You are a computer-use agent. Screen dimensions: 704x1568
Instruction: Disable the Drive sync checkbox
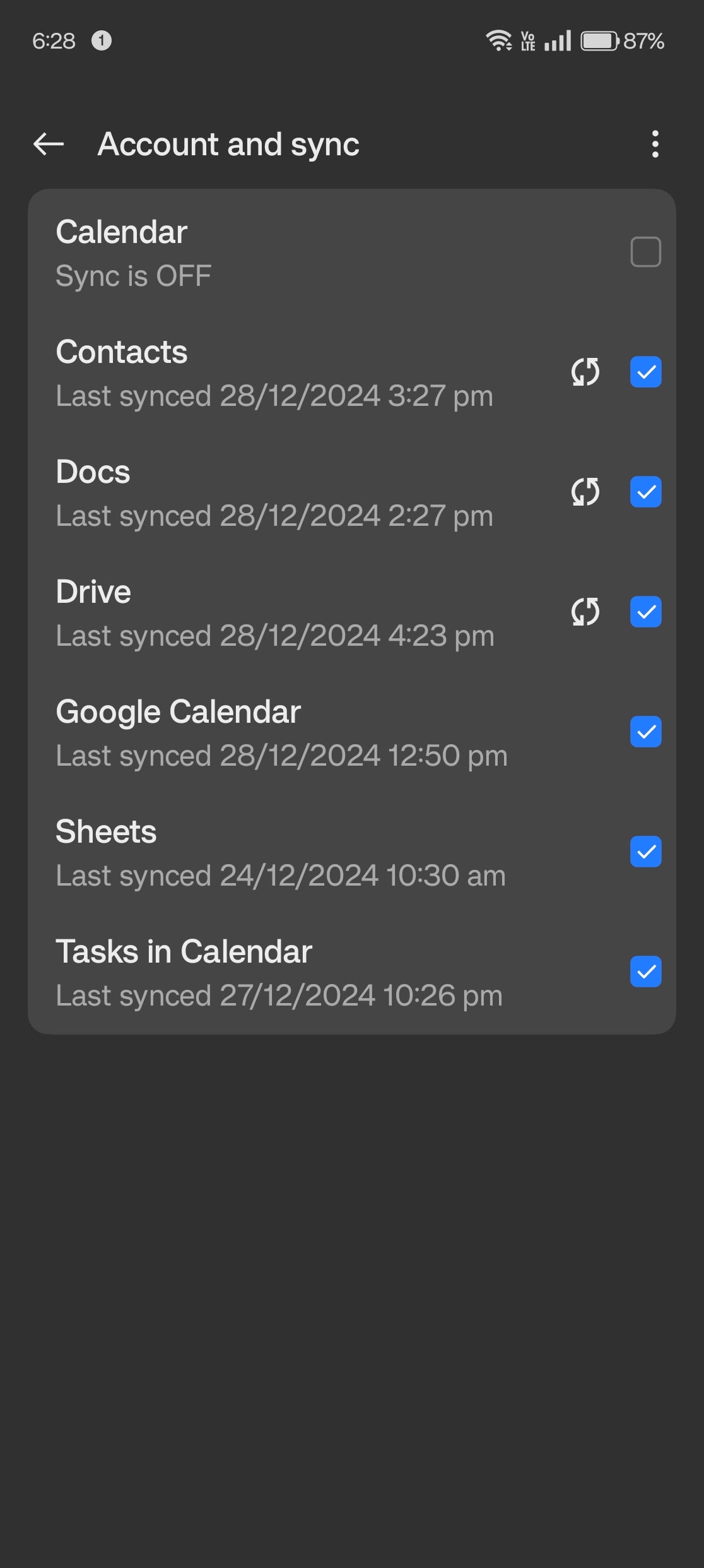pos(645,612)
